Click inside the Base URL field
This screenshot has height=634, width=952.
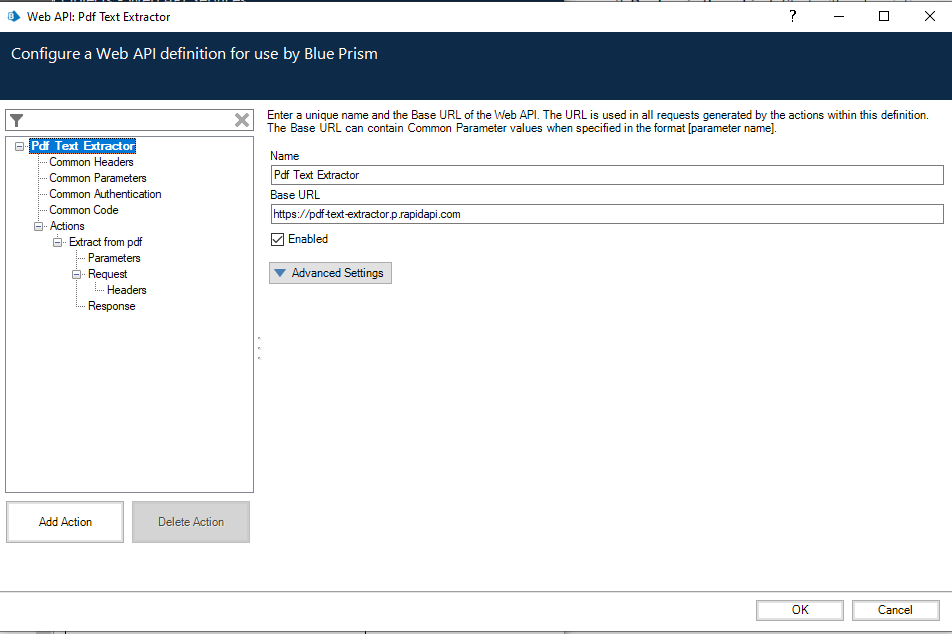pos(606,214)
